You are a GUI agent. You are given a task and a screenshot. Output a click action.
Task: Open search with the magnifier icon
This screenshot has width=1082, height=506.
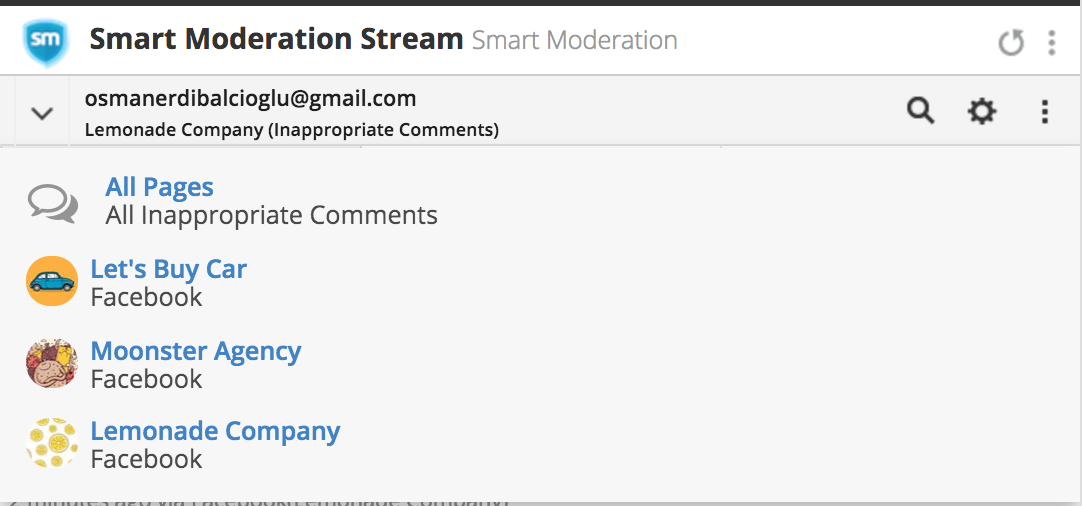tap(921, 111)
